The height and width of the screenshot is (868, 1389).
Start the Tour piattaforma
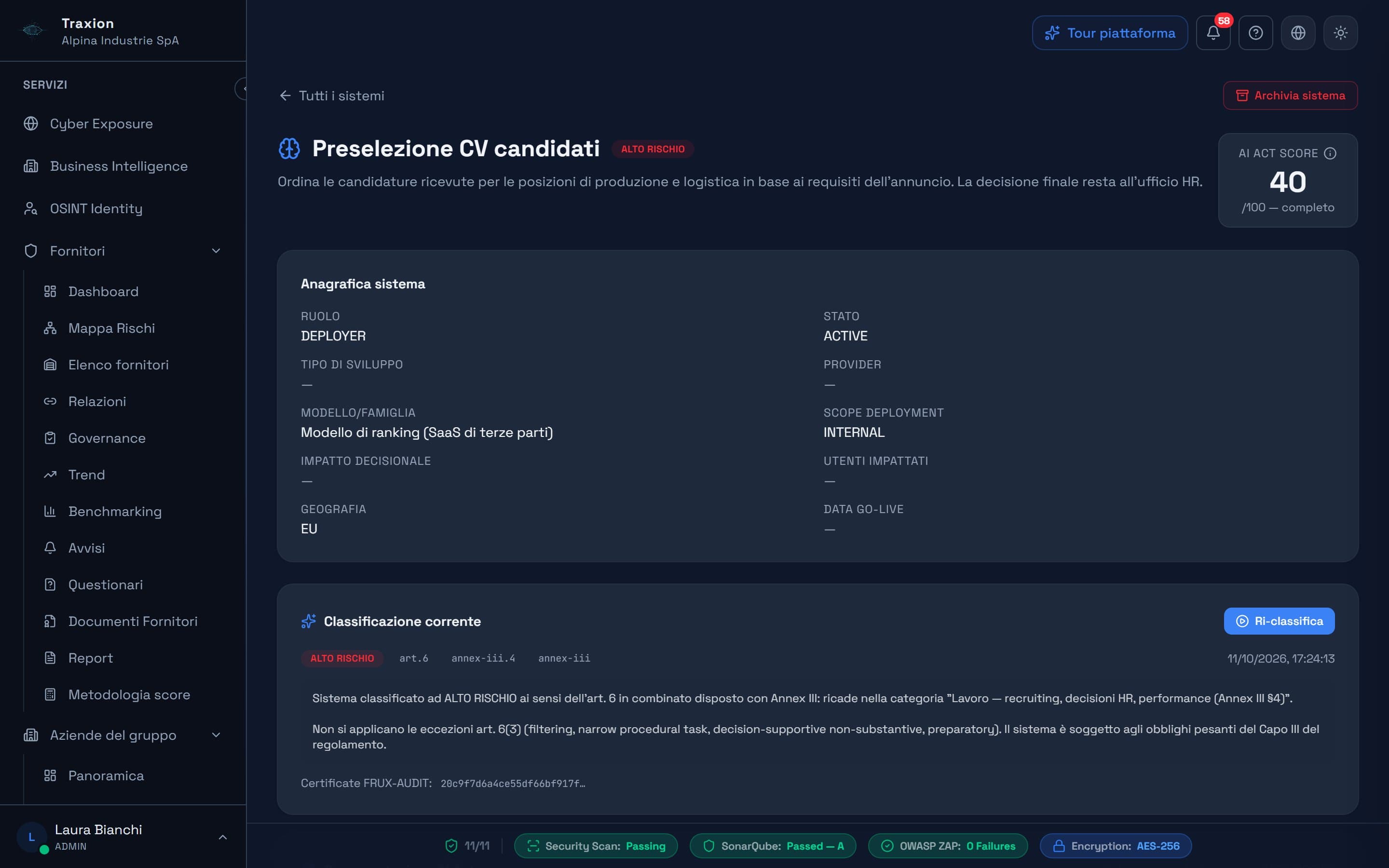point(1109,33)
